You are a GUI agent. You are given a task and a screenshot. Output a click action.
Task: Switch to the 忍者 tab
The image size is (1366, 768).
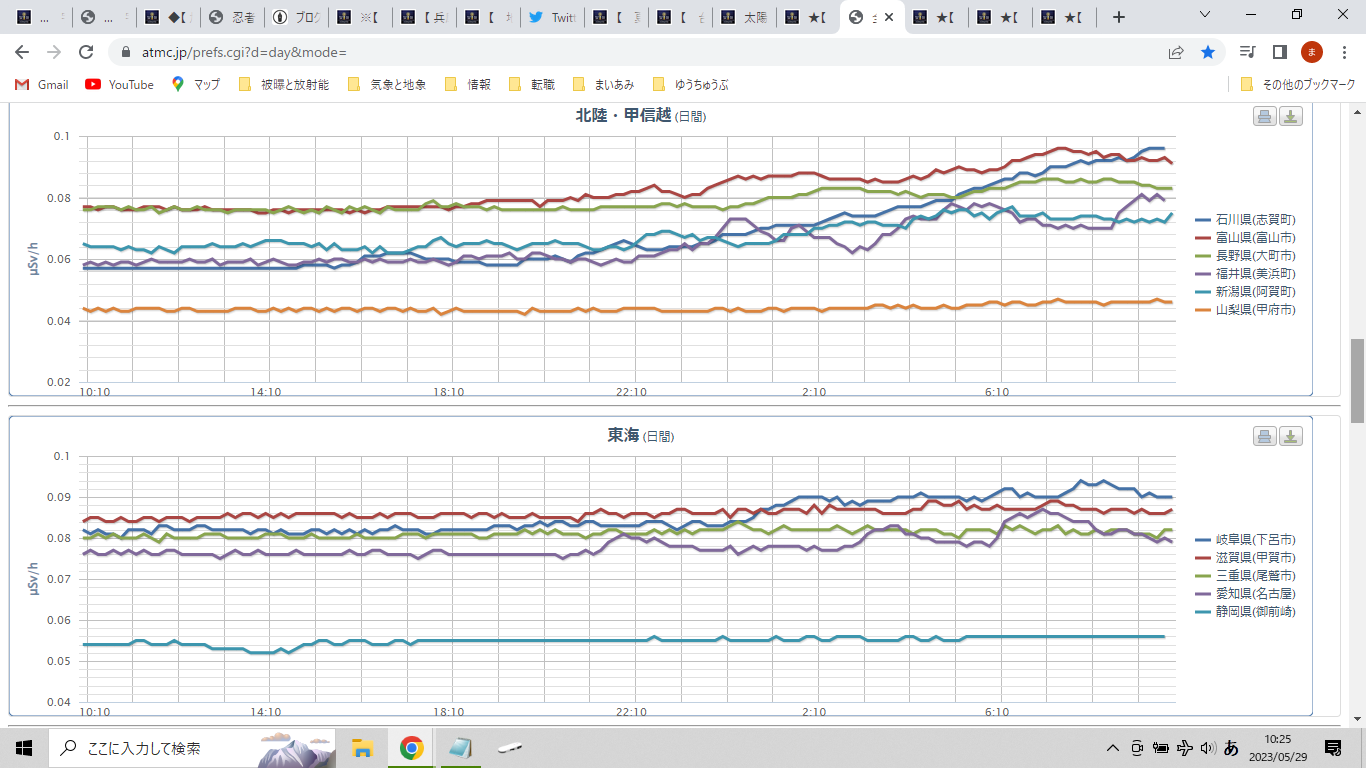point(231,17)
